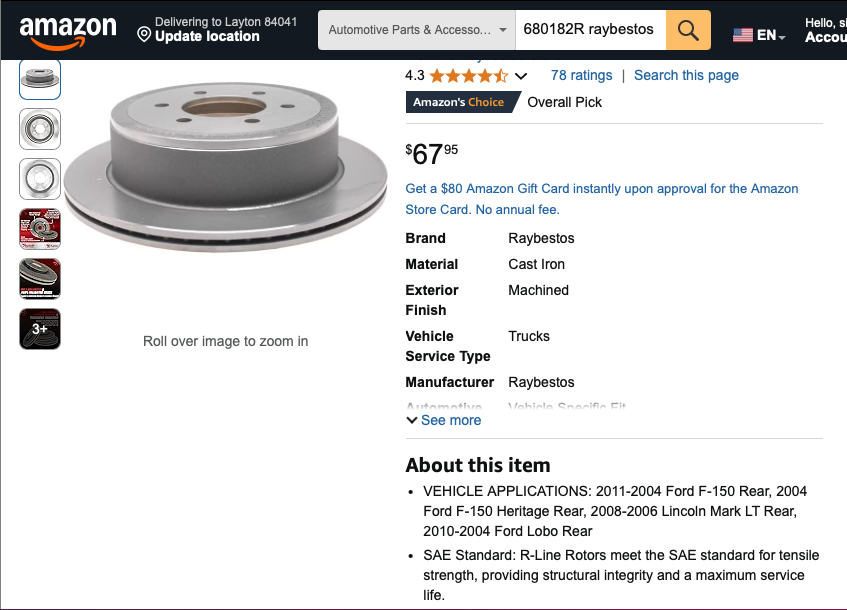Expand the ratings breakdown chevron
Screen dimensions: 847x610
pos(521,76)
